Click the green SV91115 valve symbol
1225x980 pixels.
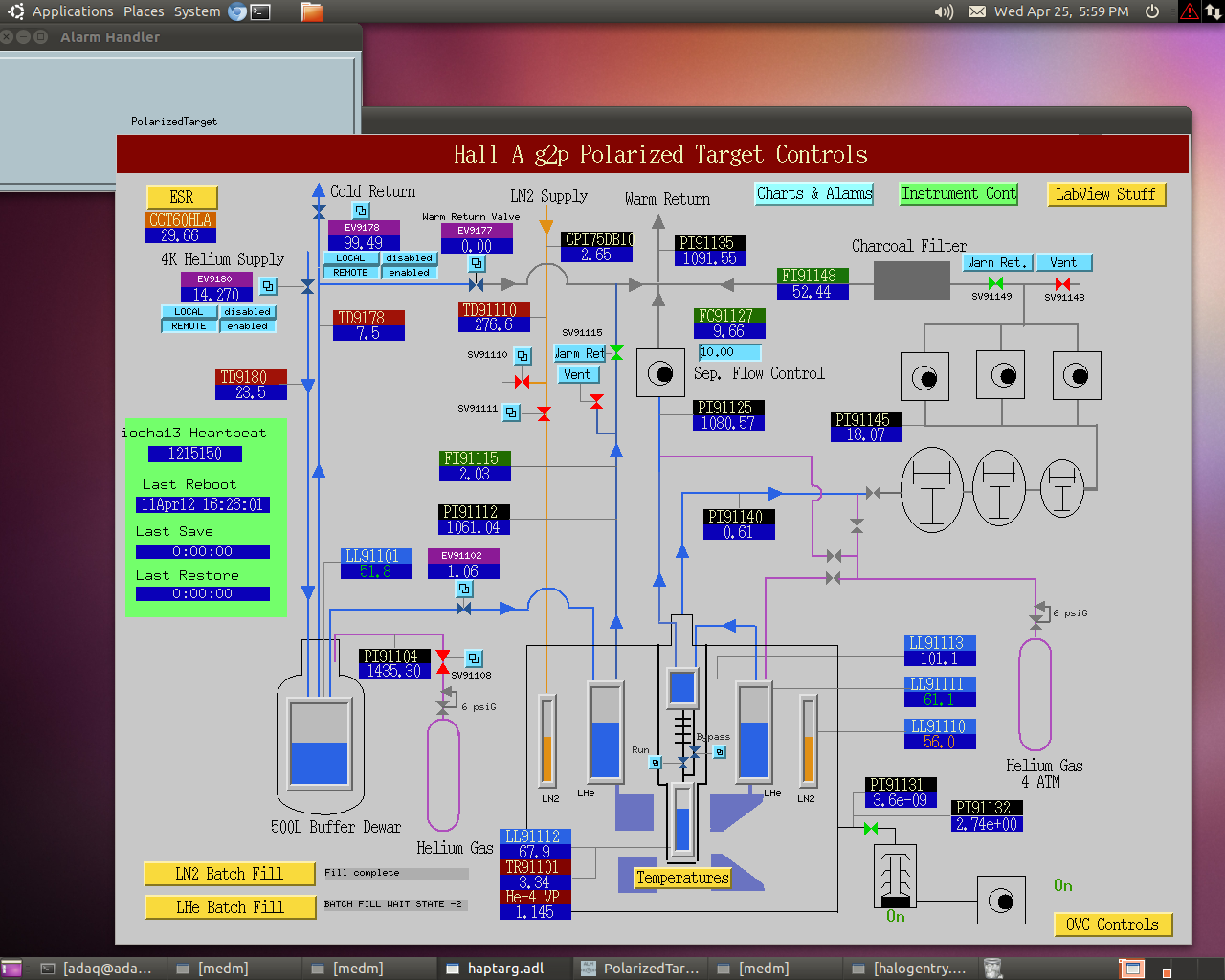click(616, 353)
